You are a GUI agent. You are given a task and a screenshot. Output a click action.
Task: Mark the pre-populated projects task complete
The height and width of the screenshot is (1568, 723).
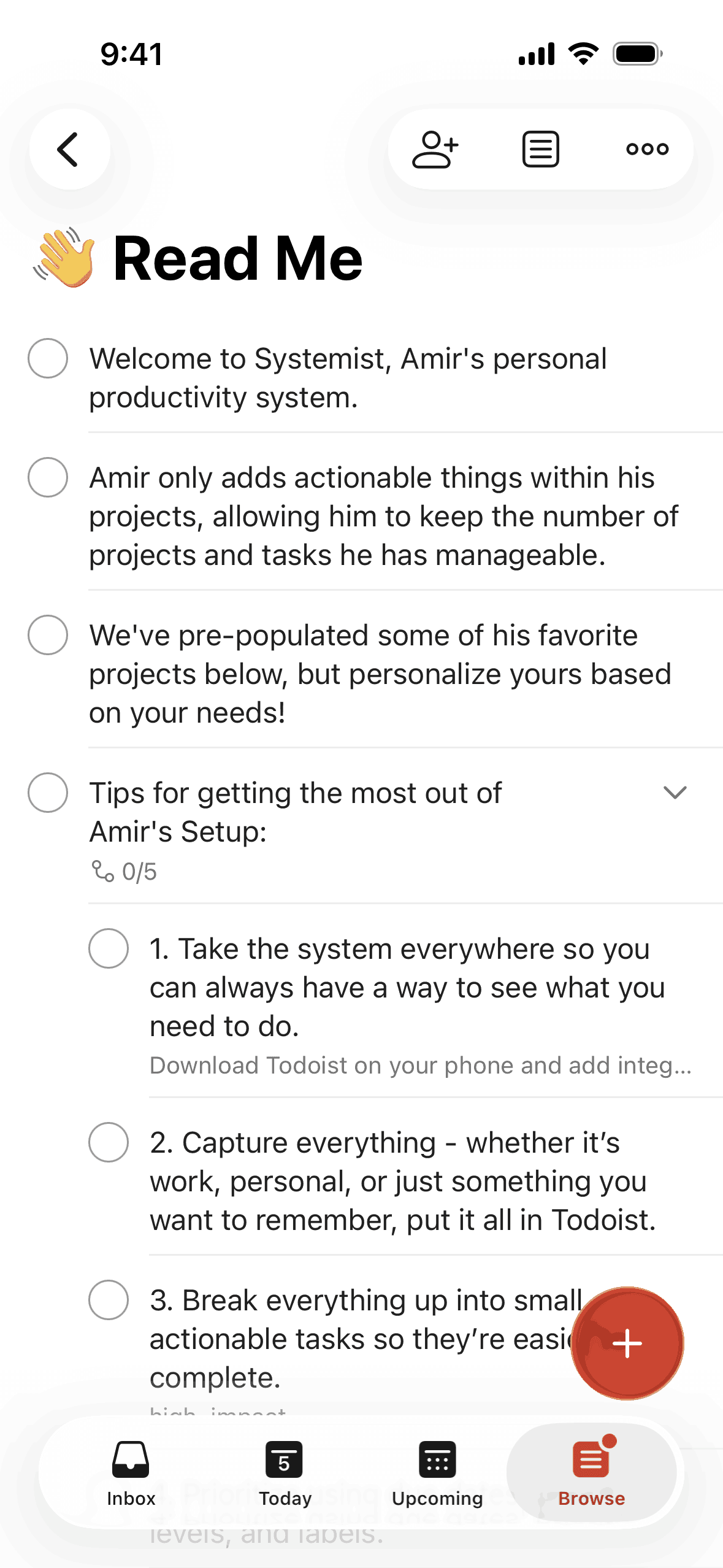48,635
